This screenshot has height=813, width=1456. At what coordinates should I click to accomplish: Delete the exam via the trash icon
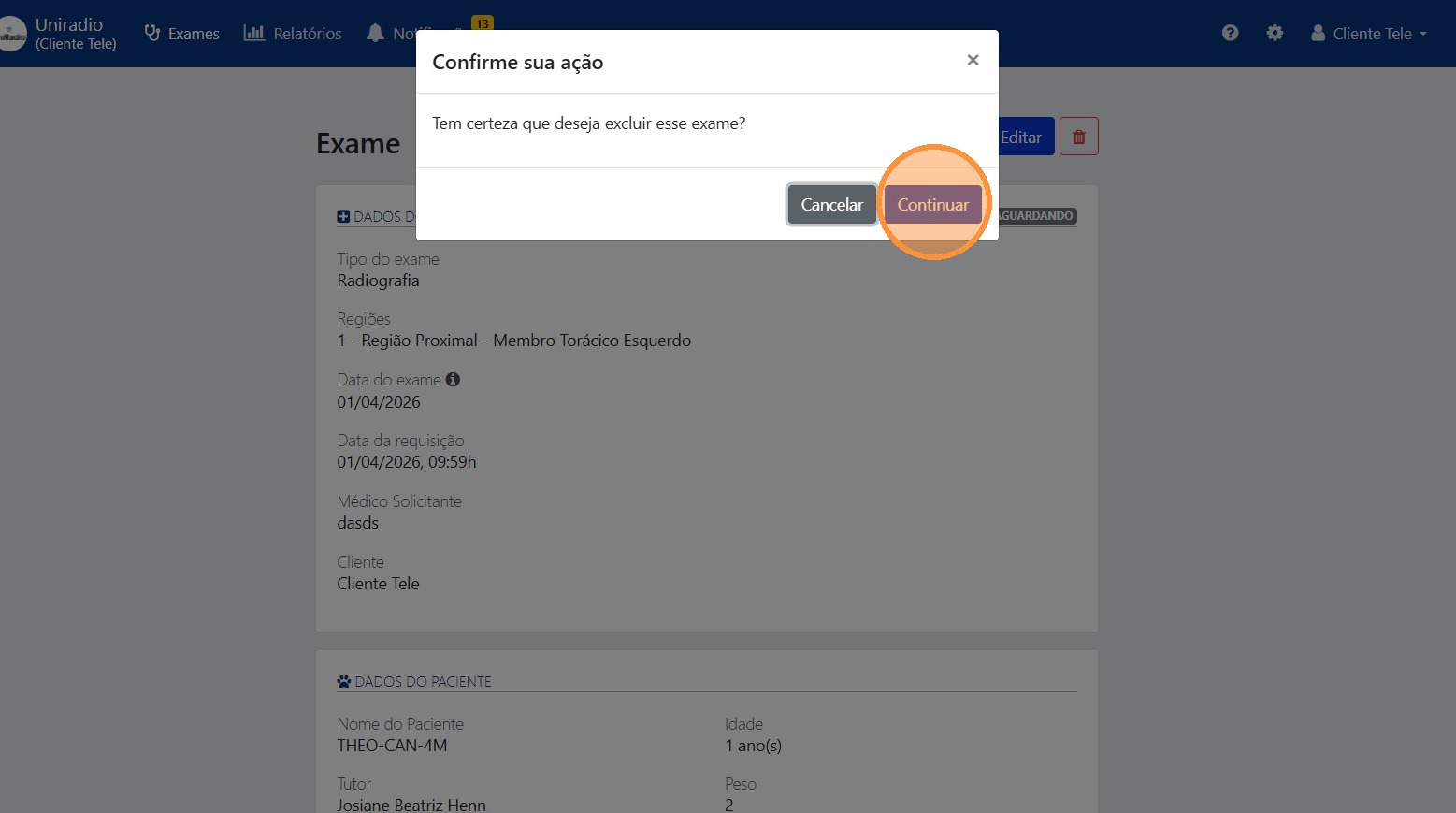point(1078,136)
